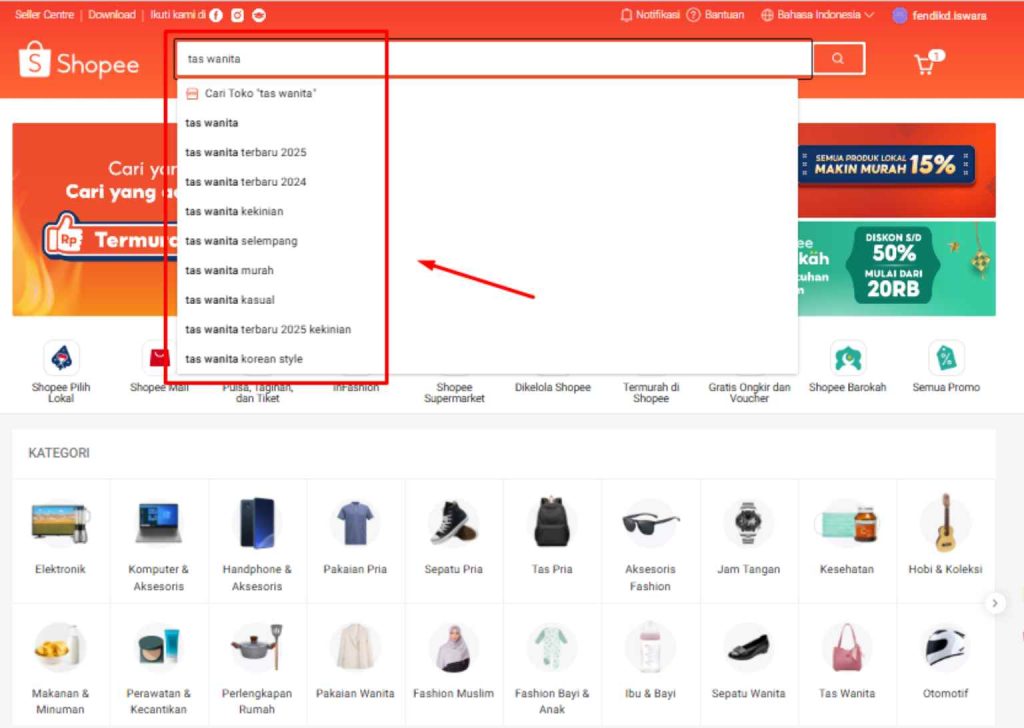Screen dimensions: 1024x728
Task: Open Kesehatan category
Action: 847,539
